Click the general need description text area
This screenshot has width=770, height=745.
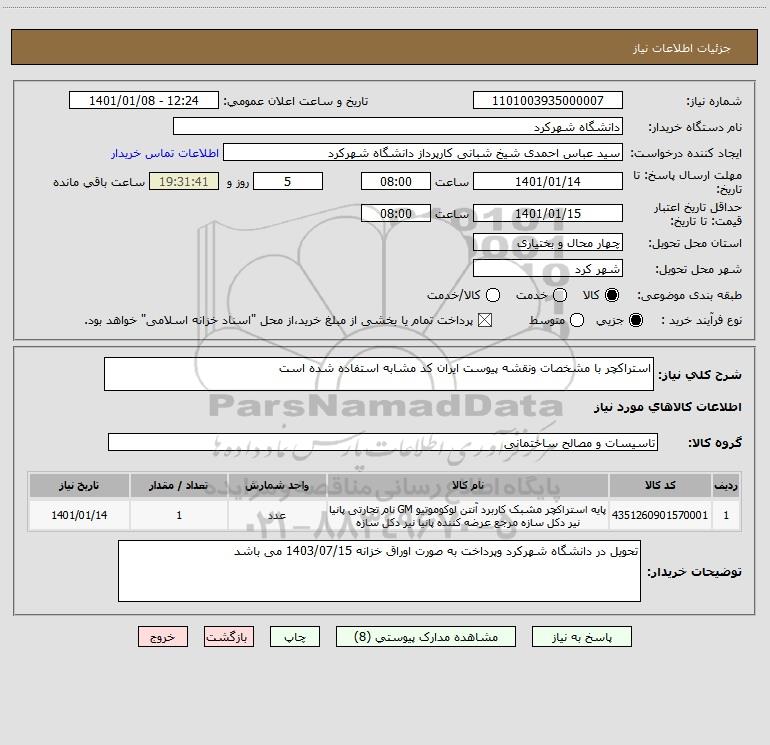click(379, 374)
